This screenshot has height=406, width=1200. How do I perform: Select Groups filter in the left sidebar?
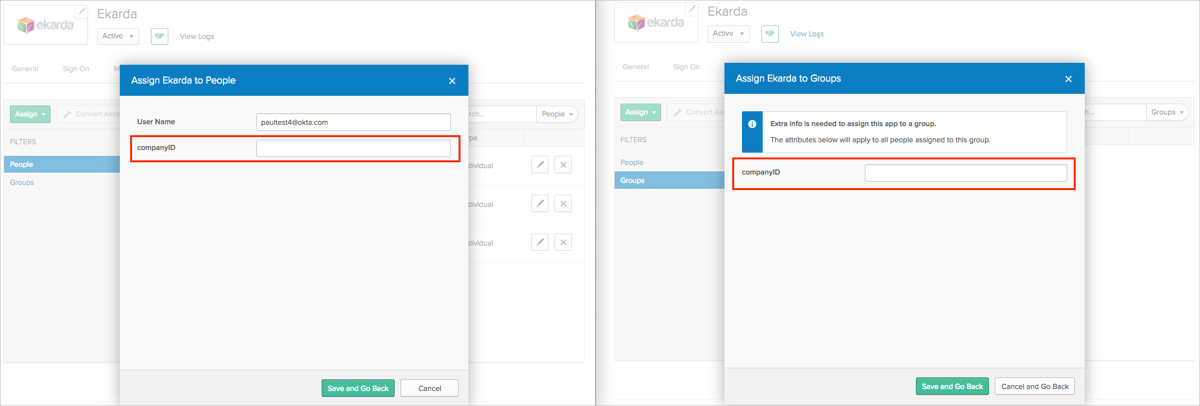click(x=22, y=183)
